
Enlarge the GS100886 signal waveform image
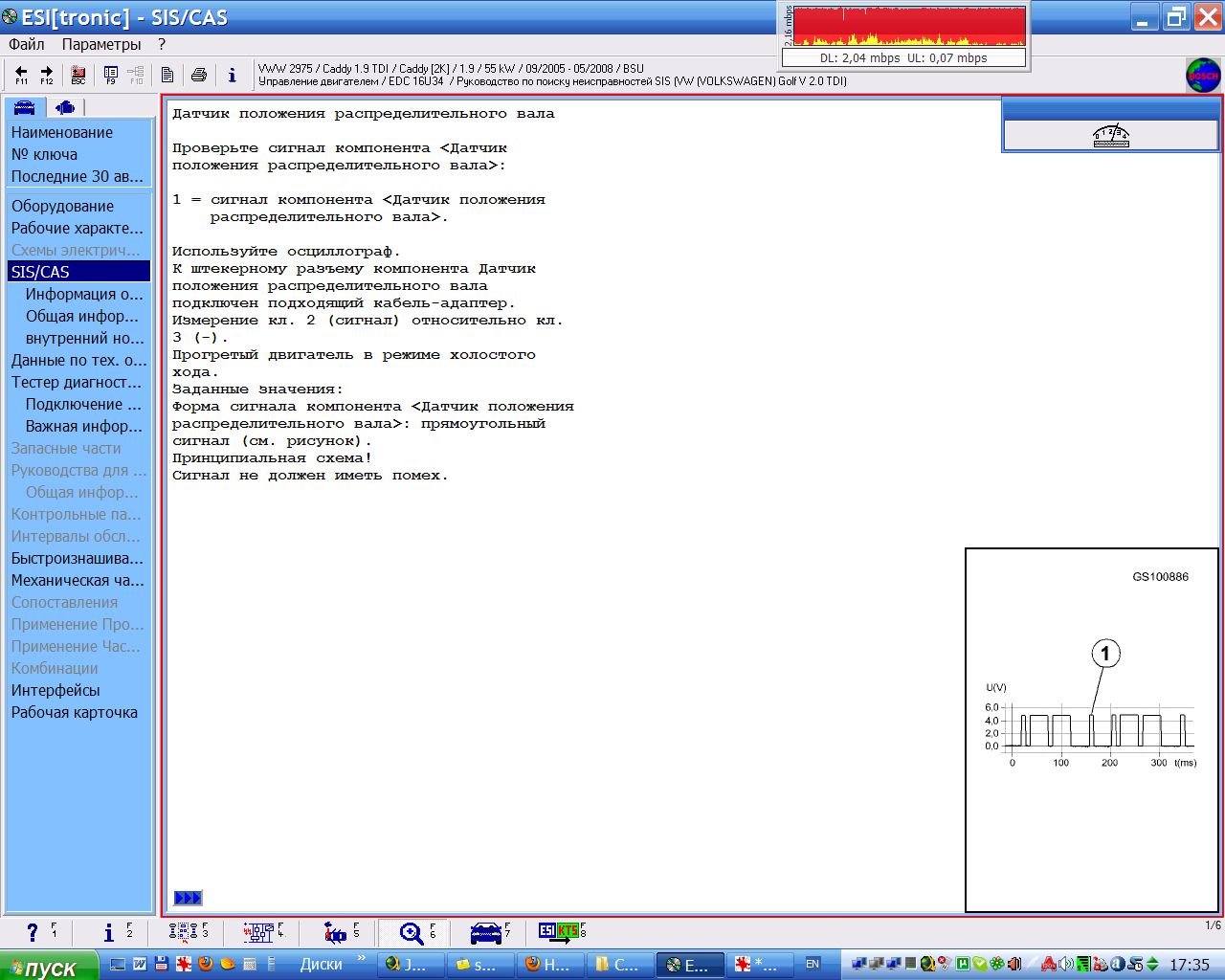tap(1092, 729)
